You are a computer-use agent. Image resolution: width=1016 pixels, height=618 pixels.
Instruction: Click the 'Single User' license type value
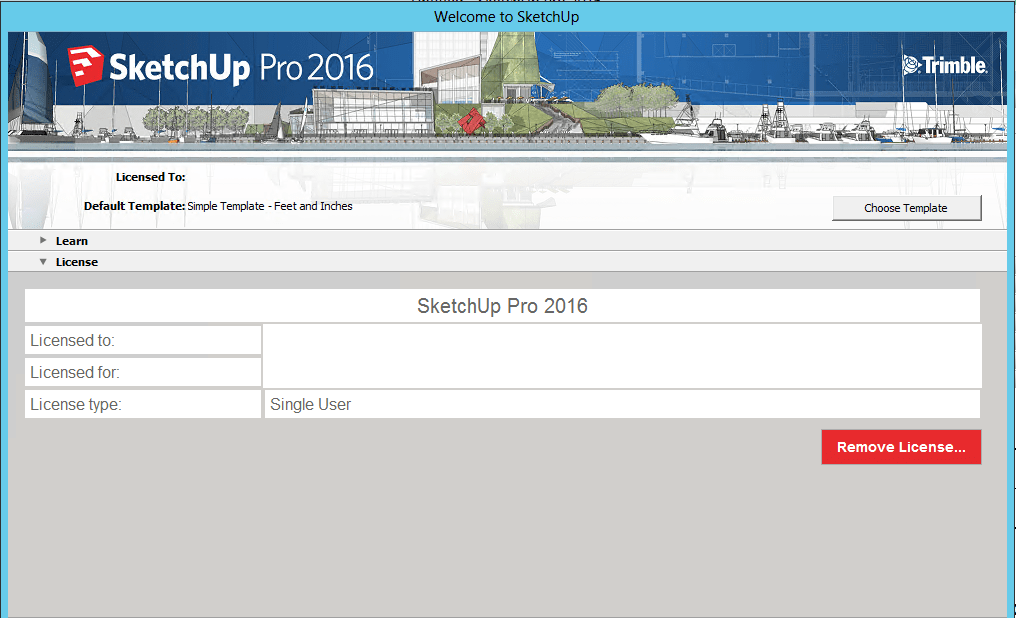click(x=310, y=404)
